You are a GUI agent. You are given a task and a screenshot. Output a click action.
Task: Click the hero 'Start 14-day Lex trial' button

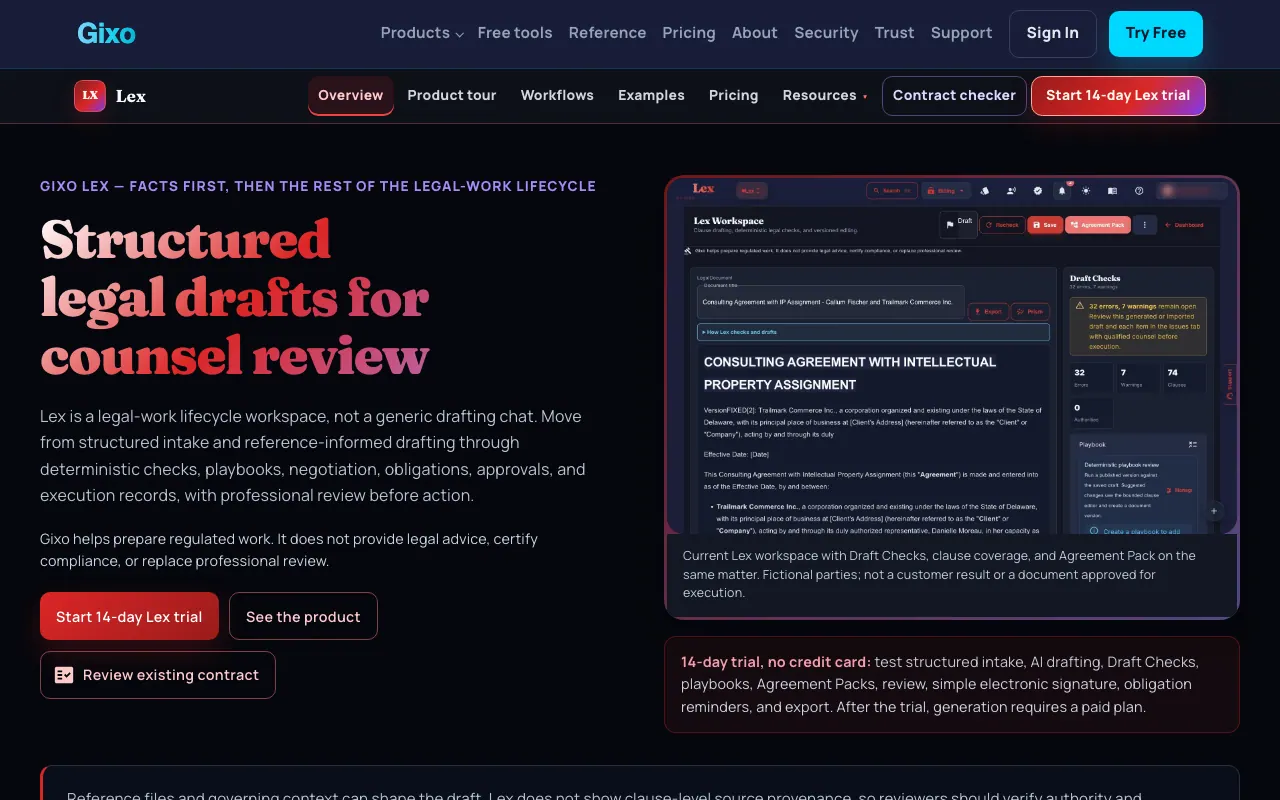click(x=129, y=616)
